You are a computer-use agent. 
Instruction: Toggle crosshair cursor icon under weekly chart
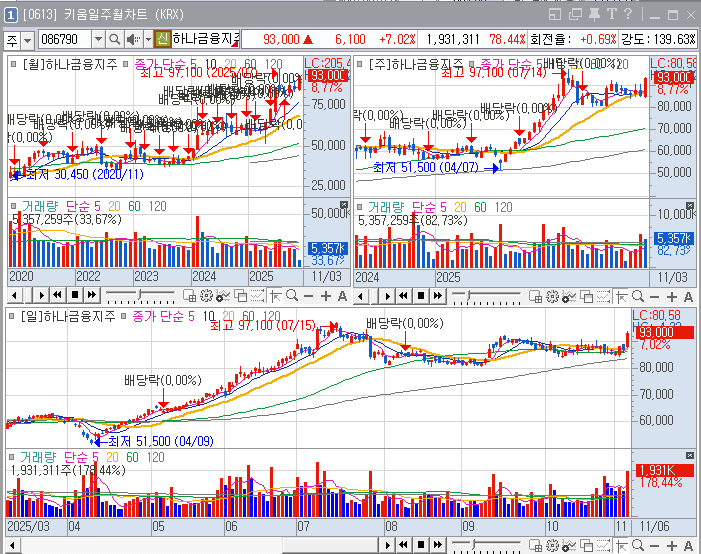pyautogui.click(x=621, y=296)
